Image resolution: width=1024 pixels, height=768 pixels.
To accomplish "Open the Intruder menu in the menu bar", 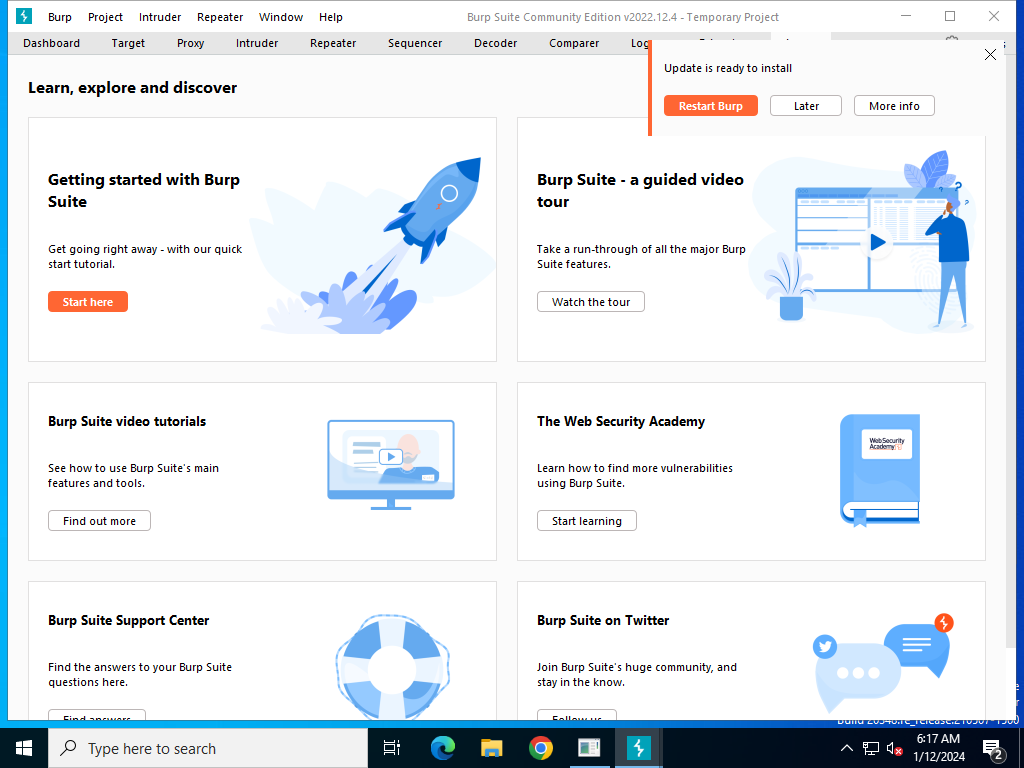I will coord(160,17).
